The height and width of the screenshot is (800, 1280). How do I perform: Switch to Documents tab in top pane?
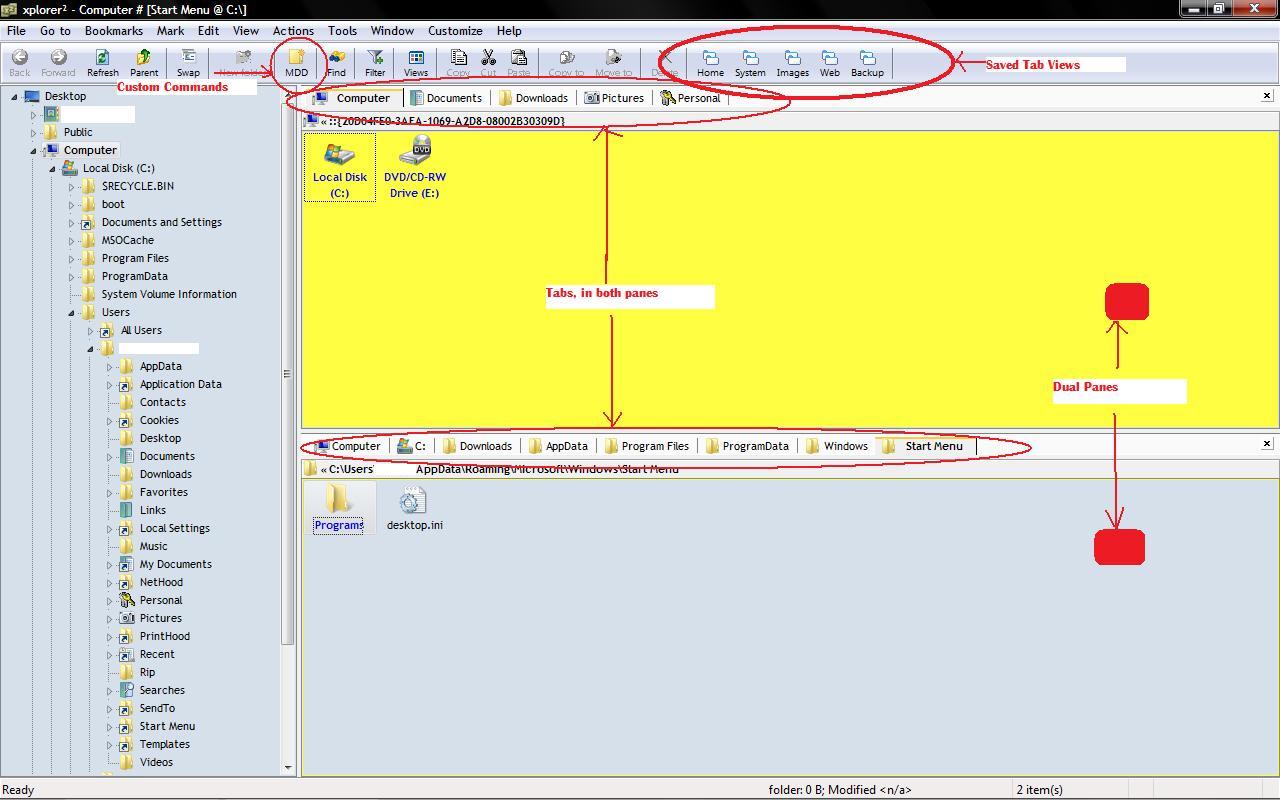(445, 98)
